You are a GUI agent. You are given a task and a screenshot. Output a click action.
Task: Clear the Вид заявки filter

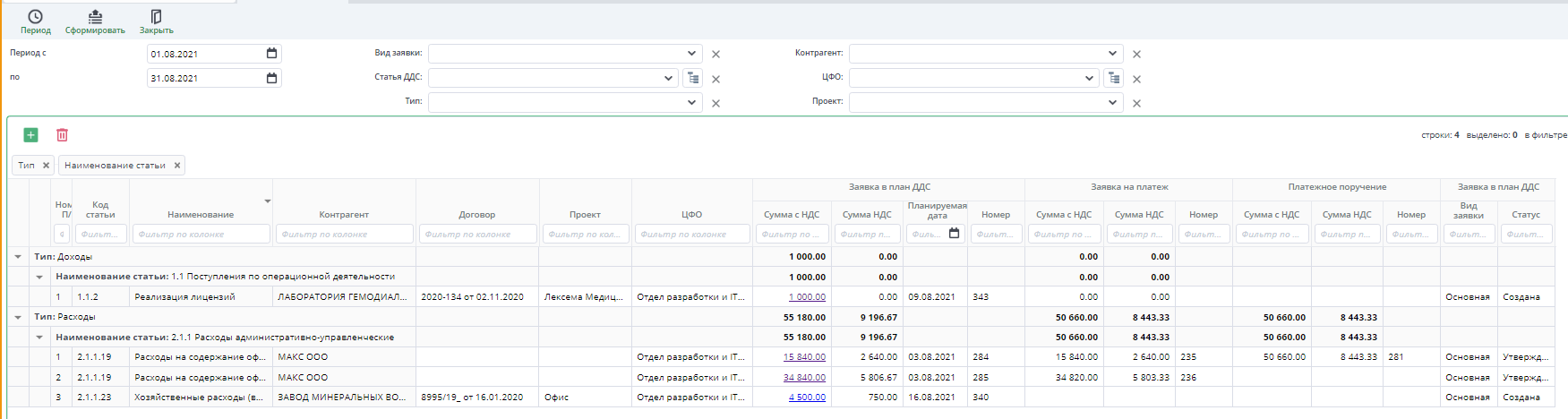pos(715,55)
